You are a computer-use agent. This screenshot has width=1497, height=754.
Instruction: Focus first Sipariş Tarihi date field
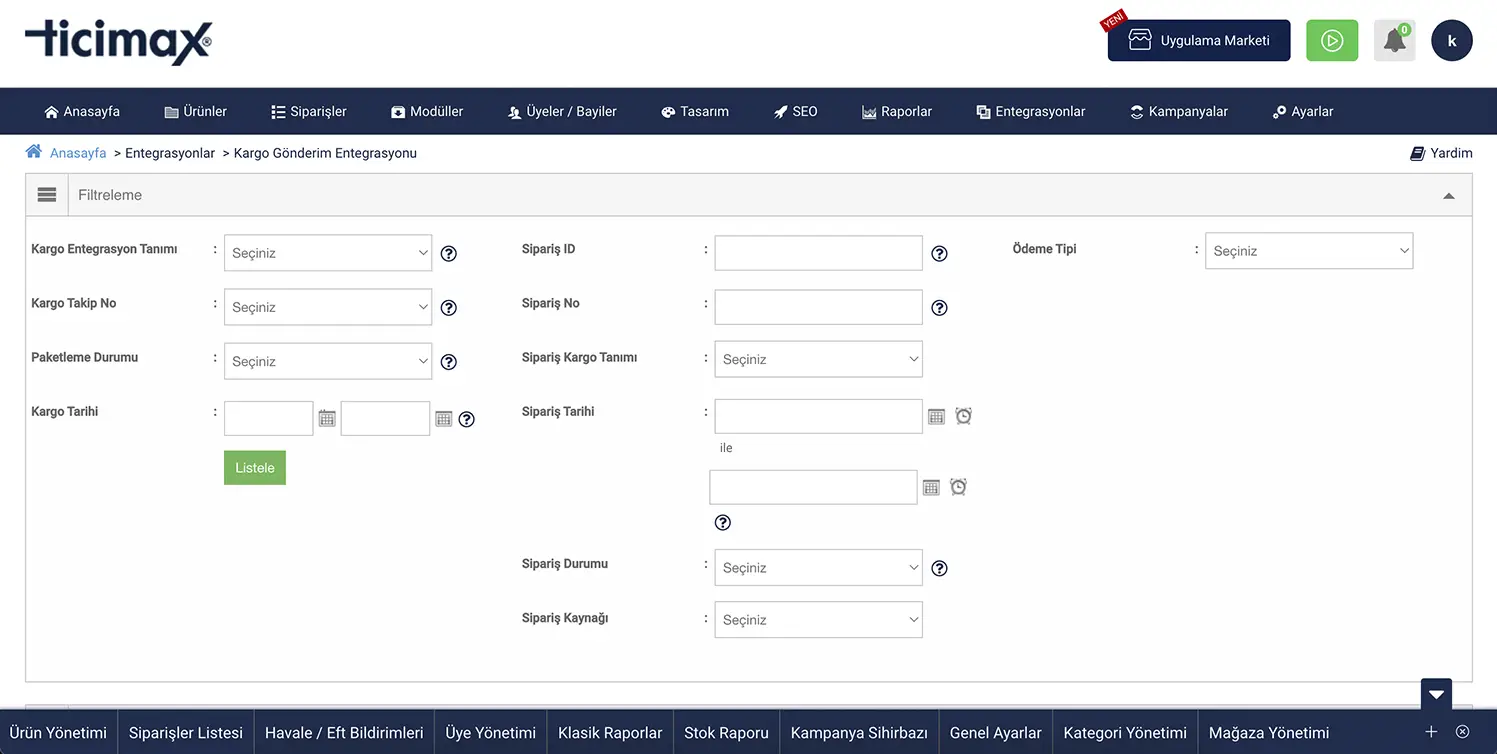coord(818,416)
